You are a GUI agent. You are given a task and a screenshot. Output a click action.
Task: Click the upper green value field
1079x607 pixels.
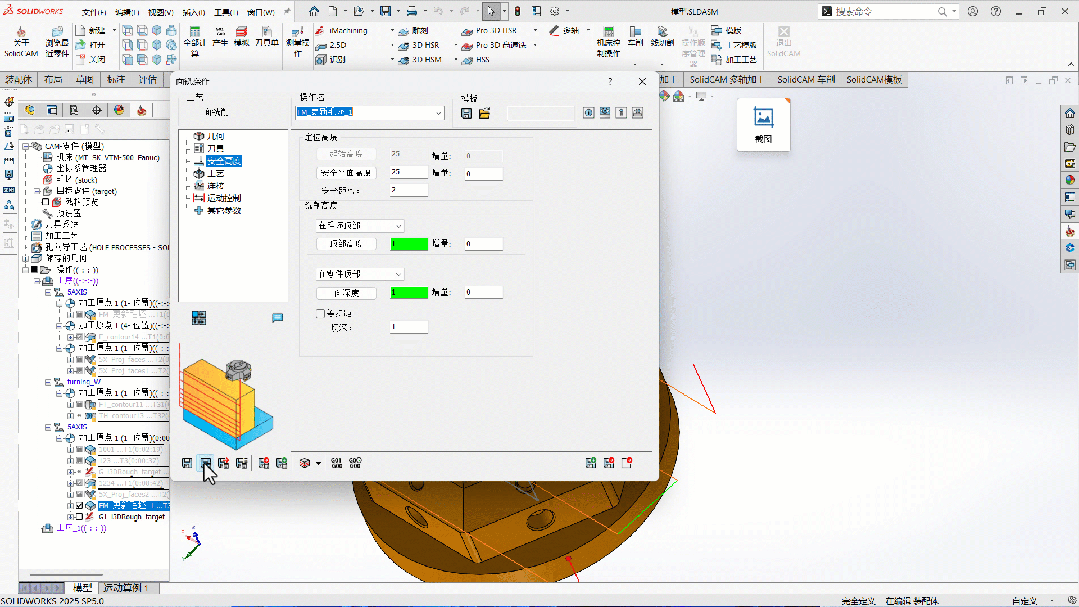pyautogui.click(x=409, y=244)
